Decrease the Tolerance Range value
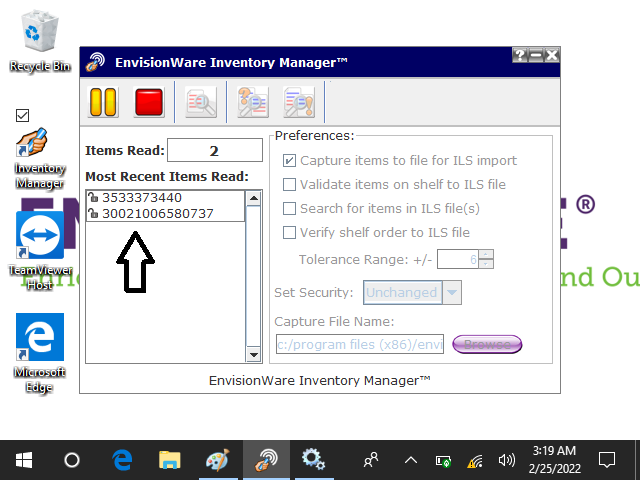The image size is (640, 480). (x=486, y=264)
